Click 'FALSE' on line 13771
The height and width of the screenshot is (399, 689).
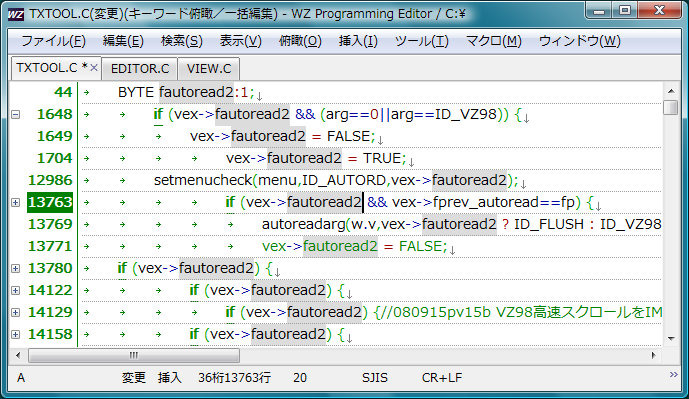coord(420,246)
